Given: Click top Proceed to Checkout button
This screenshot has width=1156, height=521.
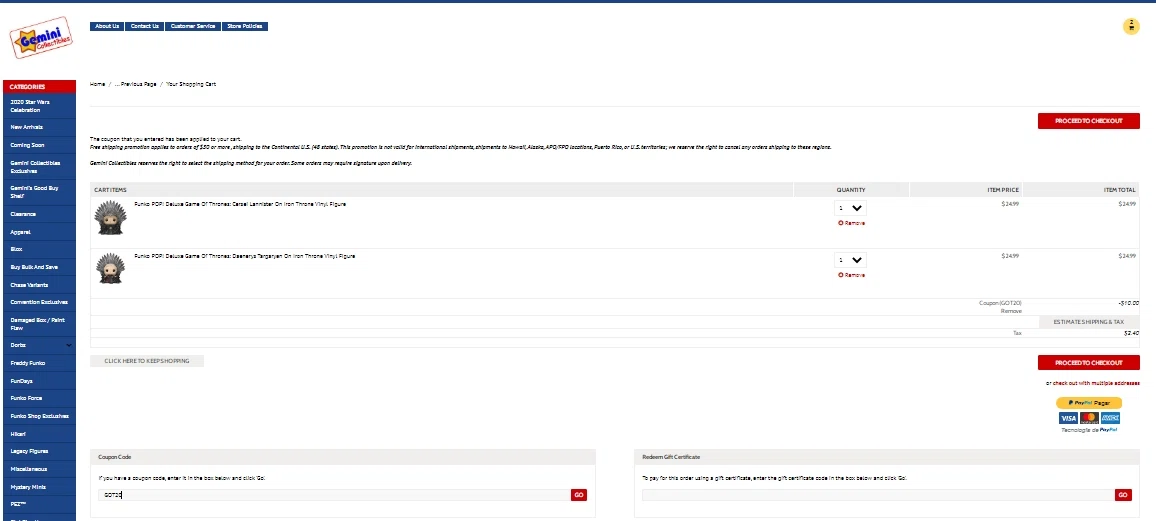Looking at the screenshot, I should pos(1088,121).
